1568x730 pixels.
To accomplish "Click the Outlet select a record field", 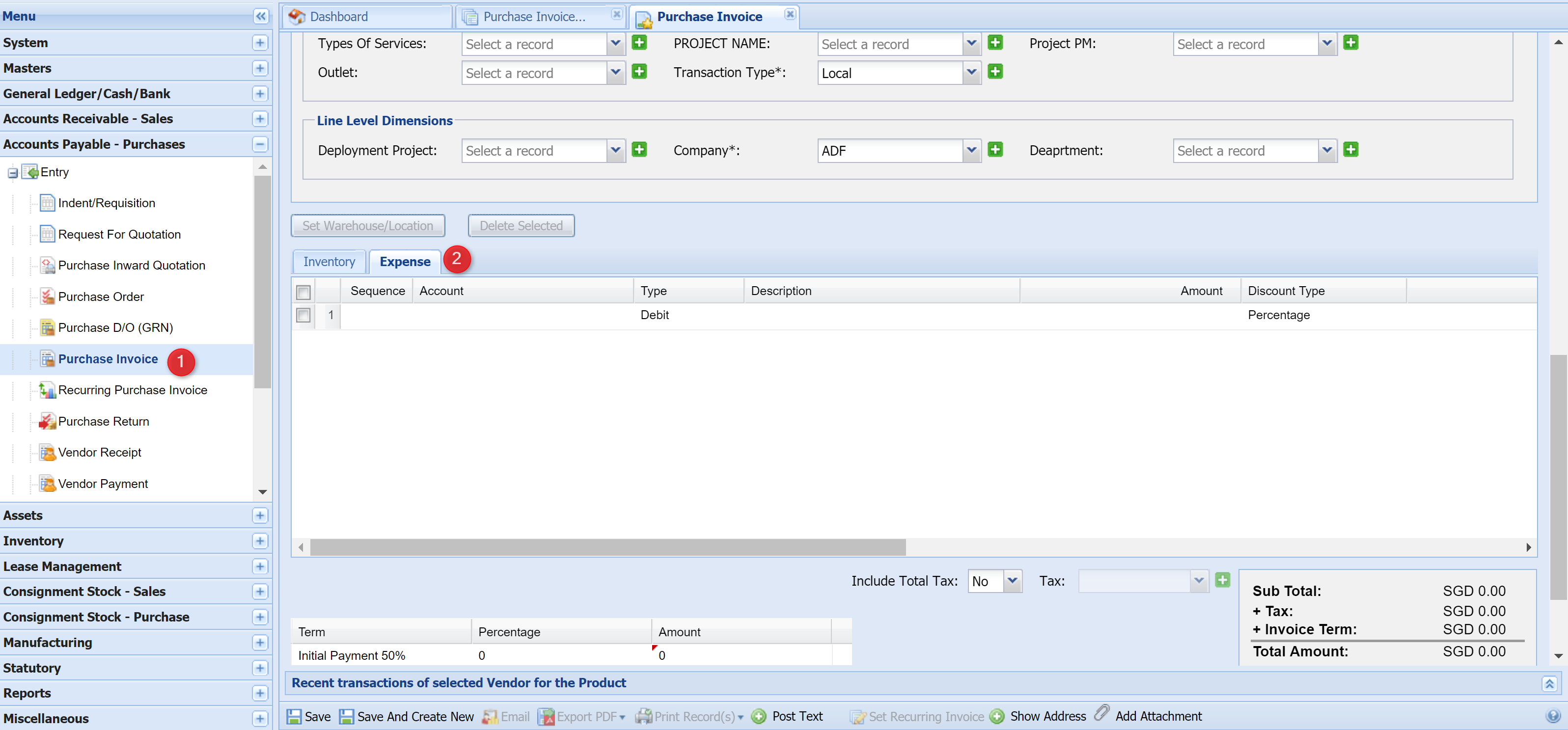I will [534, 73].
